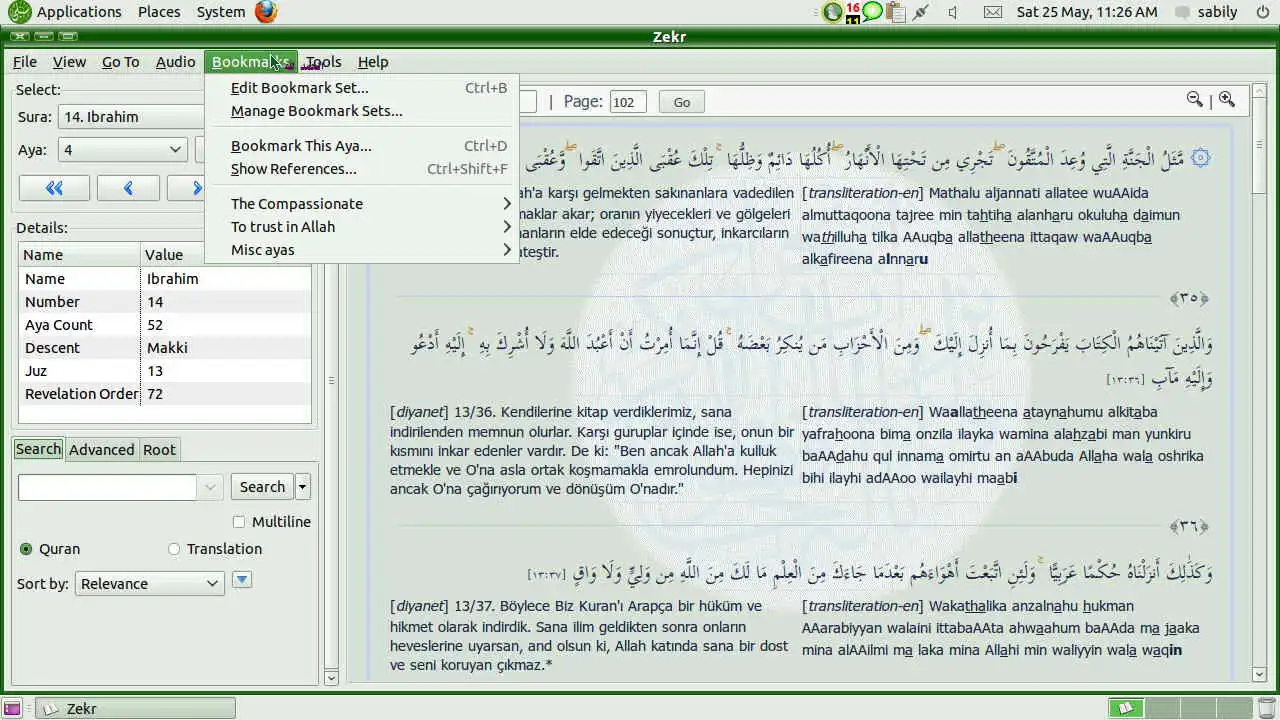Open the clipboard manager tray icon
Image resolution: width=1280 pixels, height=720 pixels.
[895, 12]
